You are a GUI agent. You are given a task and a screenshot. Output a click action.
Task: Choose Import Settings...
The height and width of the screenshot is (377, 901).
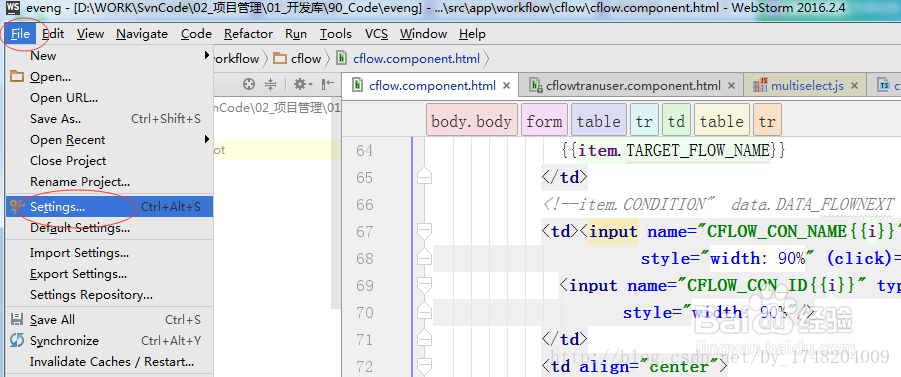(109, 253)
